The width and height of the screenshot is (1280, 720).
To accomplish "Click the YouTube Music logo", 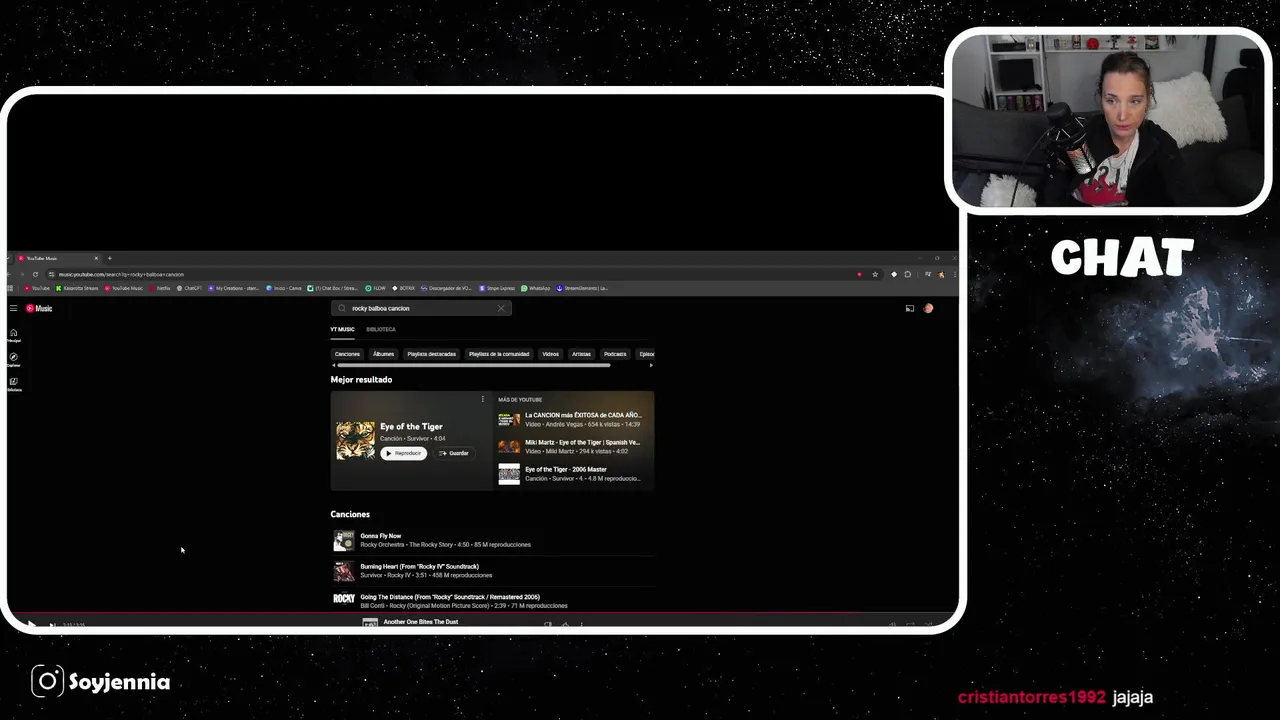I will pos(39,308).
